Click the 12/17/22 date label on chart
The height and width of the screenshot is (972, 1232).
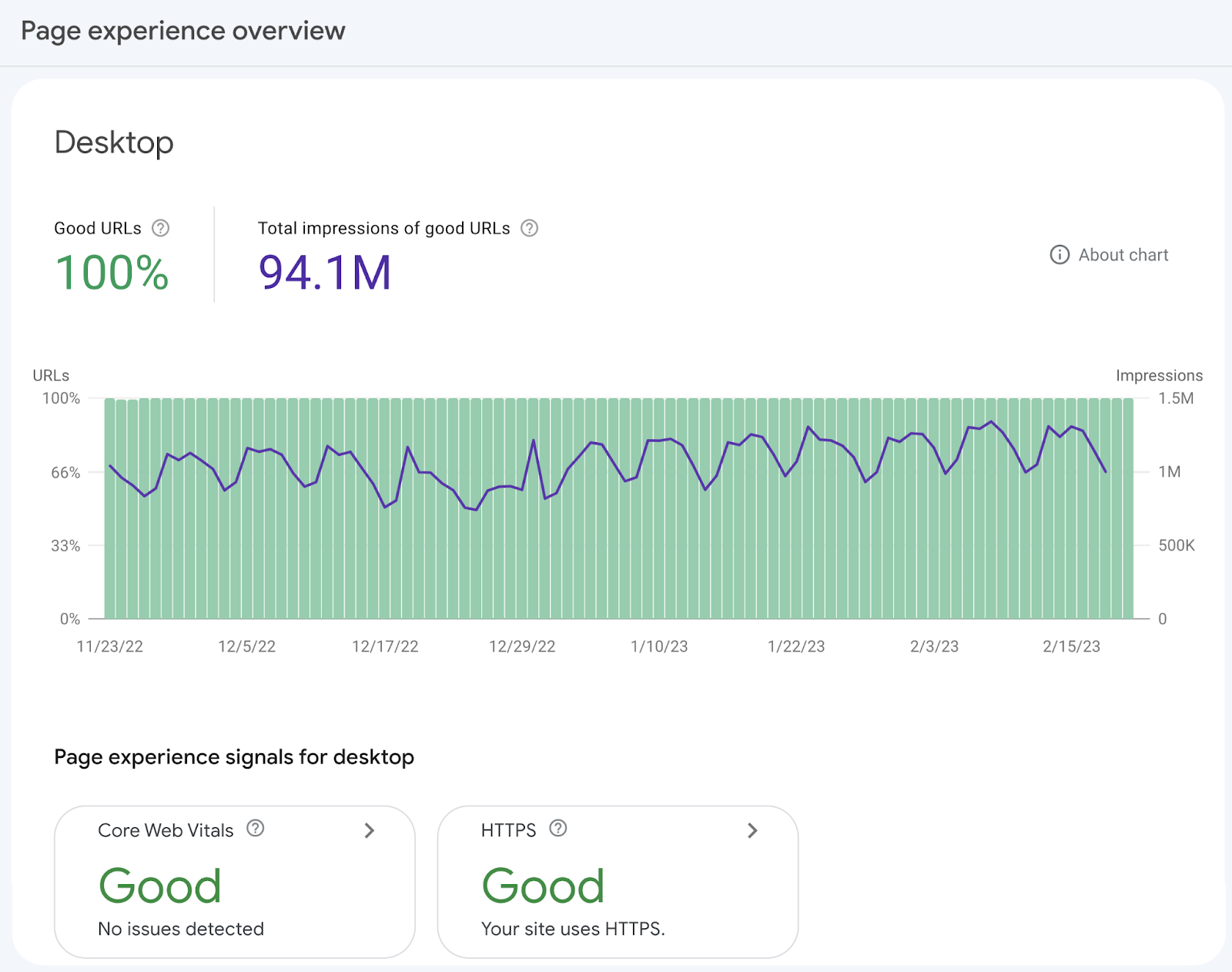[x=385, y=646]
